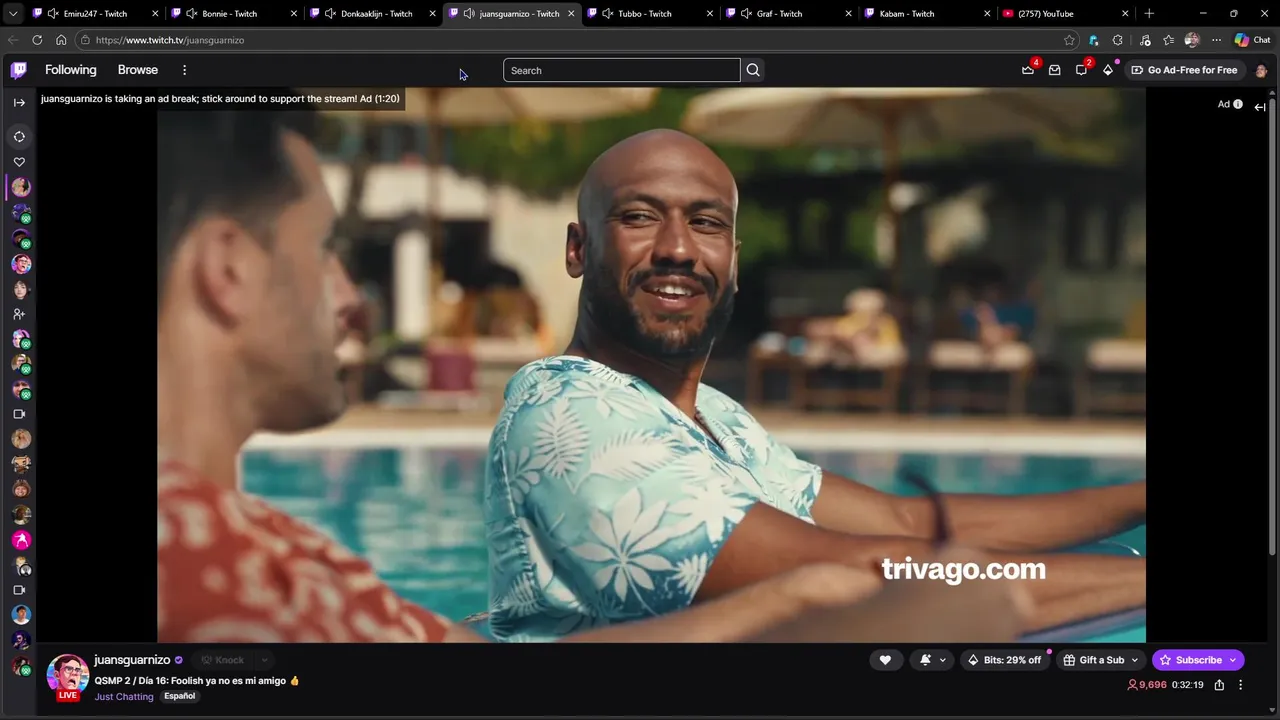
Task: Click the Subscribe button
Action: [1198, 660]
